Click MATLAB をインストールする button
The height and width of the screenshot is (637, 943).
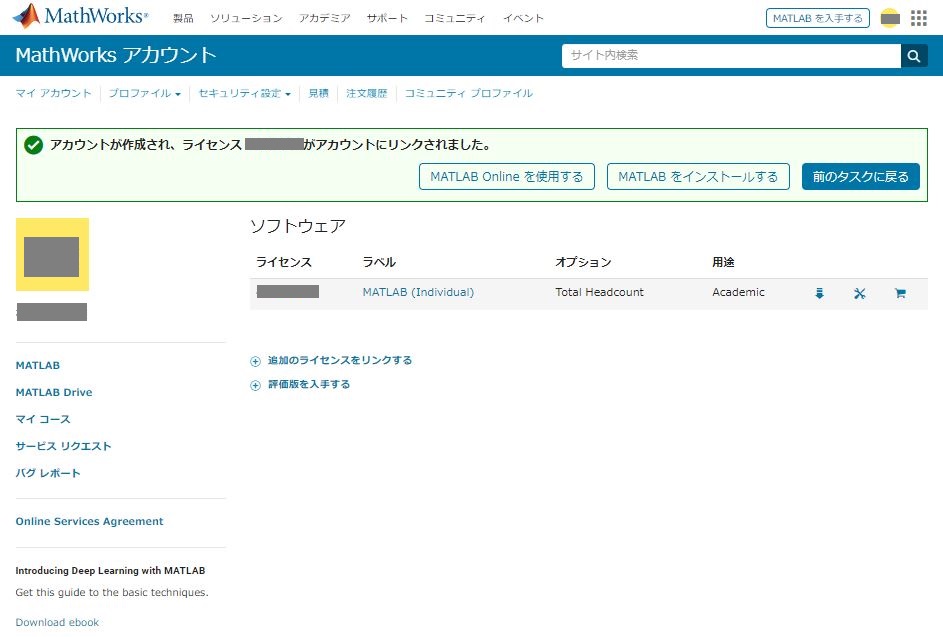point(698,177)
